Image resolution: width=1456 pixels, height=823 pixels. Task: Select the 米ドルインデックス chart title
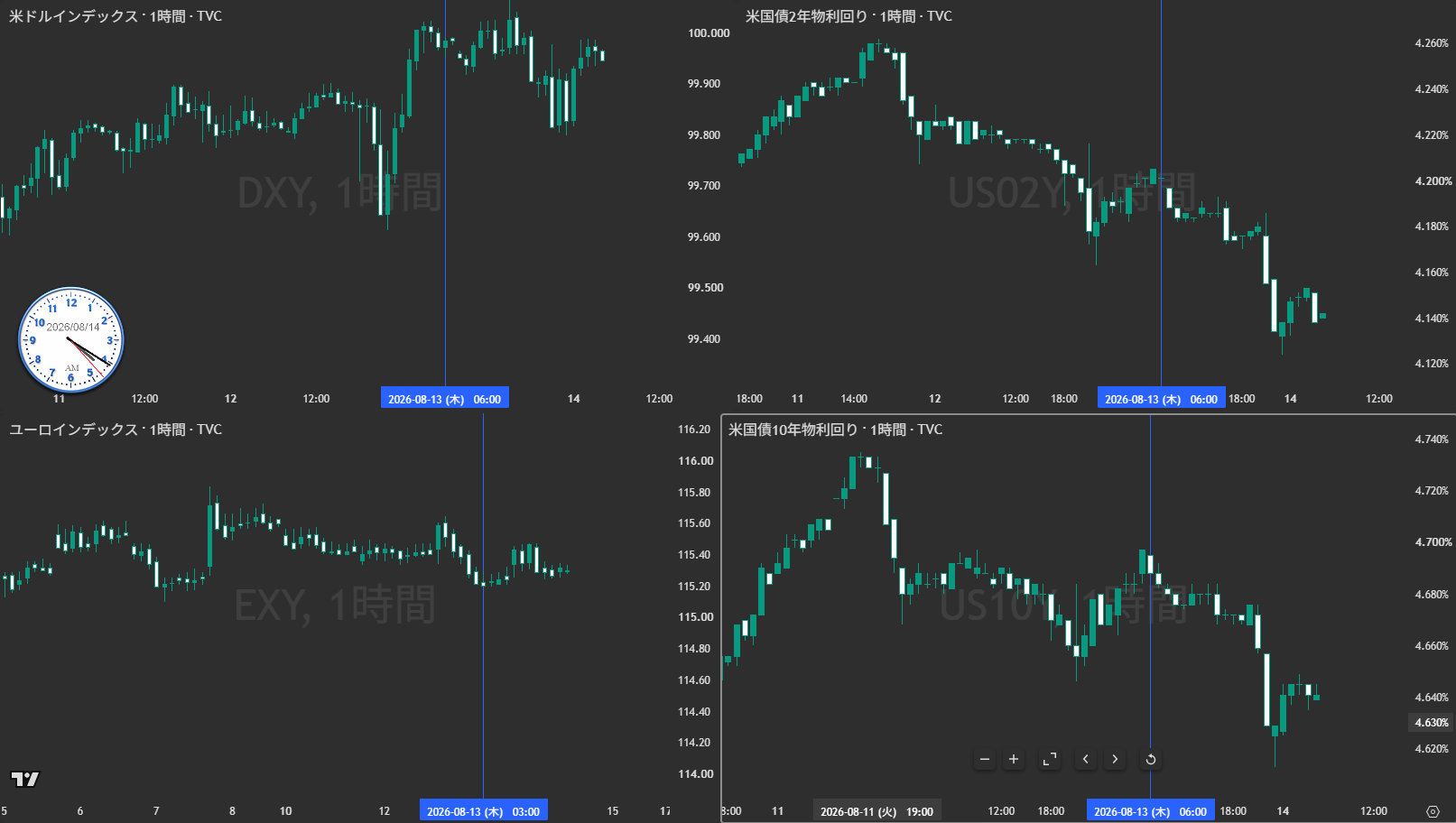point(116,16)
